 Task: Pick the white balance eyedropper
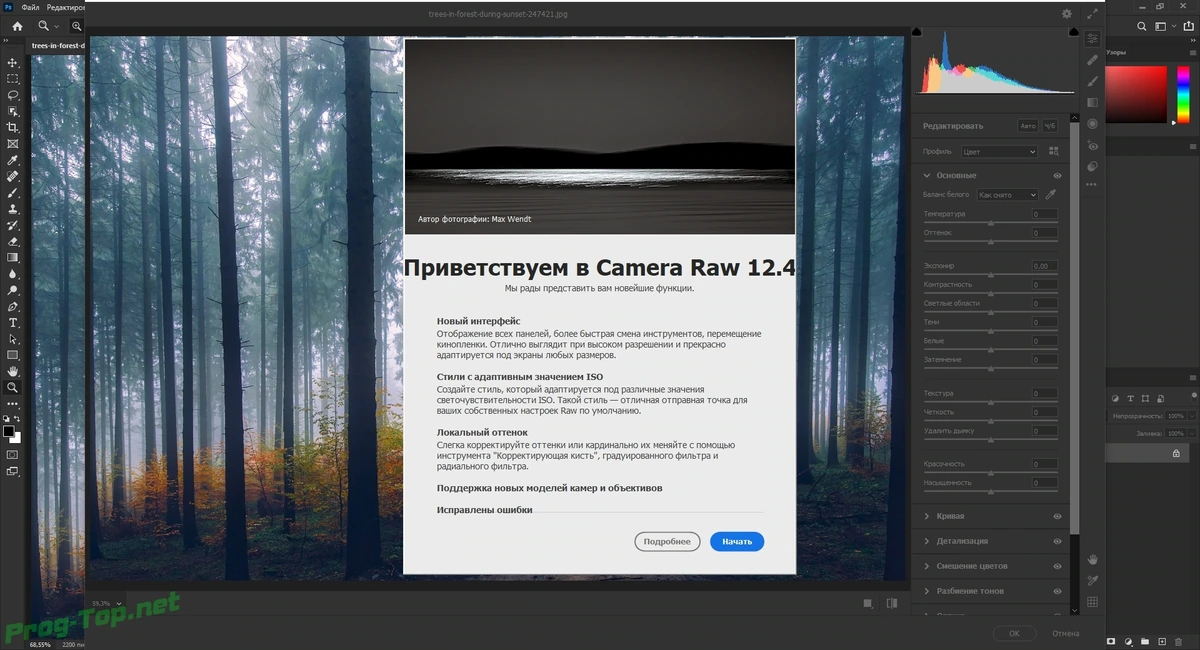(1051, 194)
